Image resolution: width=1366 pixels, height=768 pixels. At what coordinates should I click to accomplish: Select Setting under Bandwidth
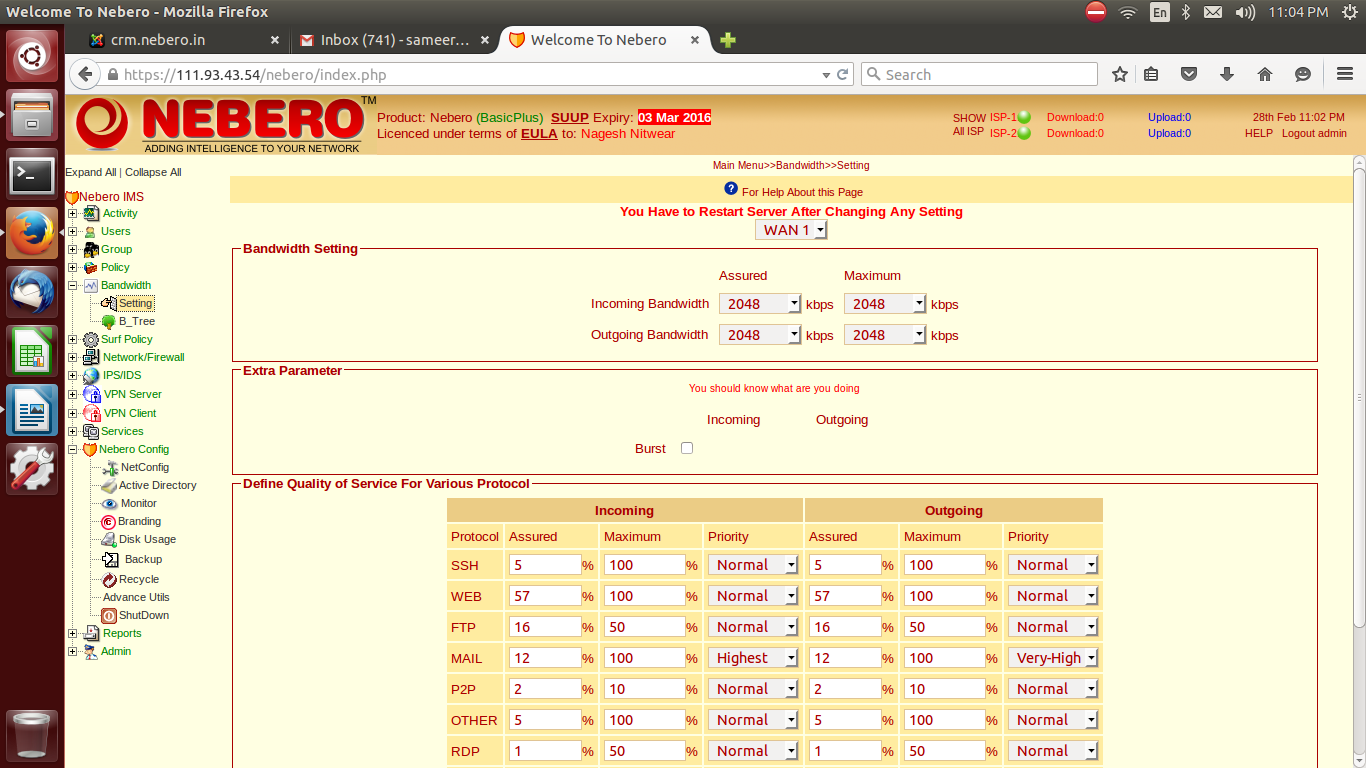pos(136,303)
